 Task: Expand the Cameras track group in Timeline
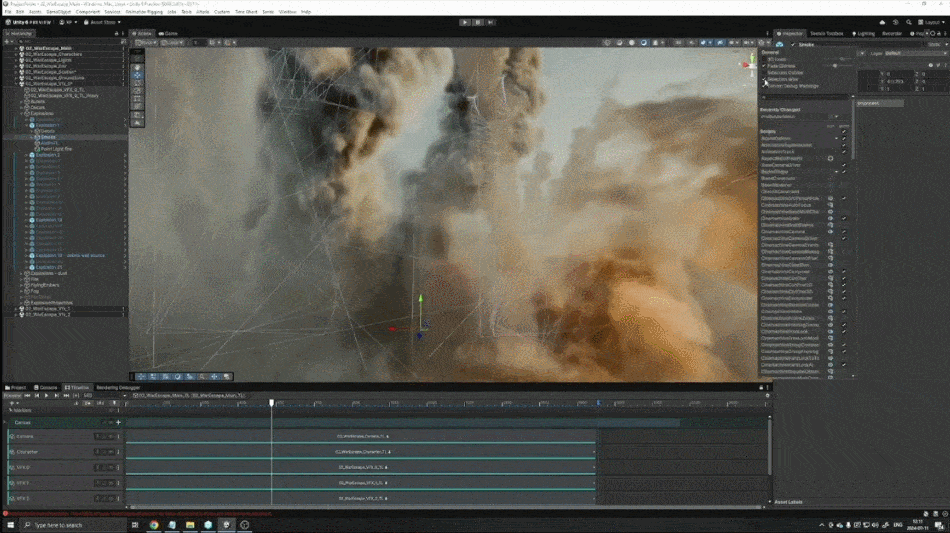[5, 423]
